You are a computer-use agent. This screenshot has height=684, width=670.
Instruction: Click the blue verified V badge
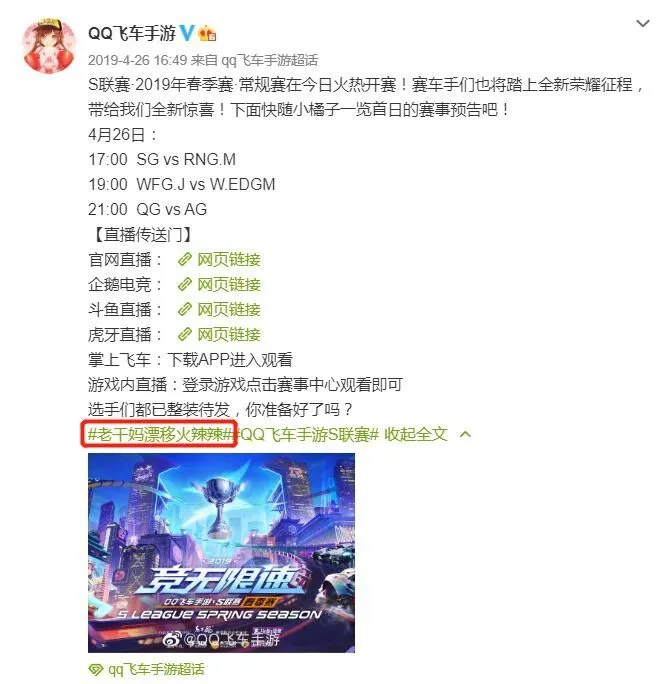(187, 33)
